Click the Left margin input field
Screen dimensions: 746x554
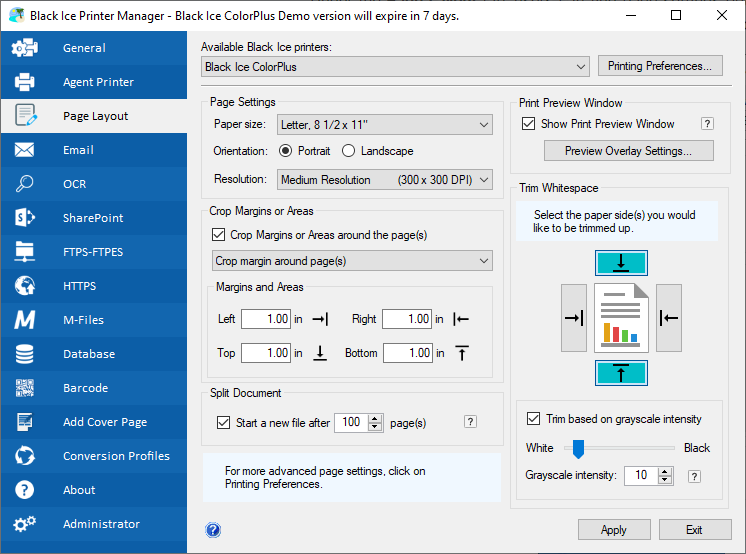265,319
